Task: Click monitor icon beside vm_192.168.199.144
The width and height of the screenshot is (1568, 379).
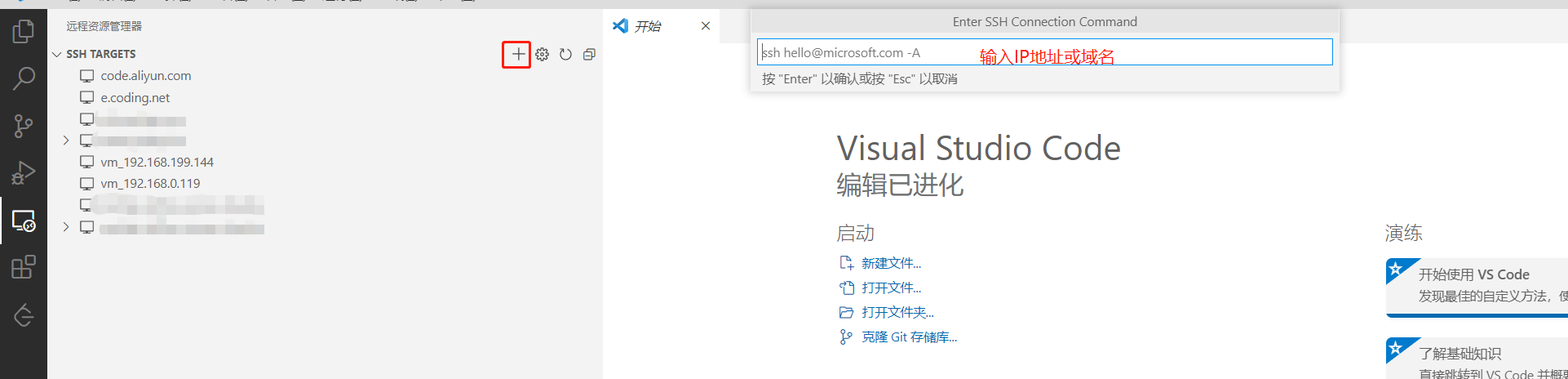Action: click(x=86, y=162)
